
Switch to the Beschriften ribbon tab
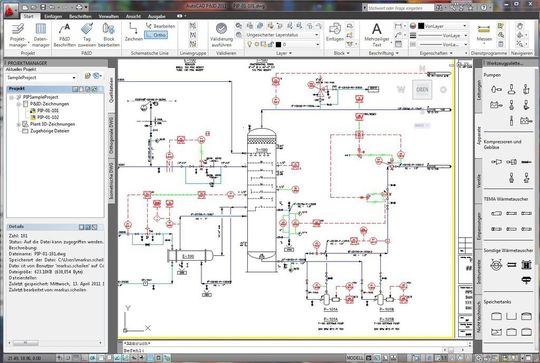pos(80,16)
